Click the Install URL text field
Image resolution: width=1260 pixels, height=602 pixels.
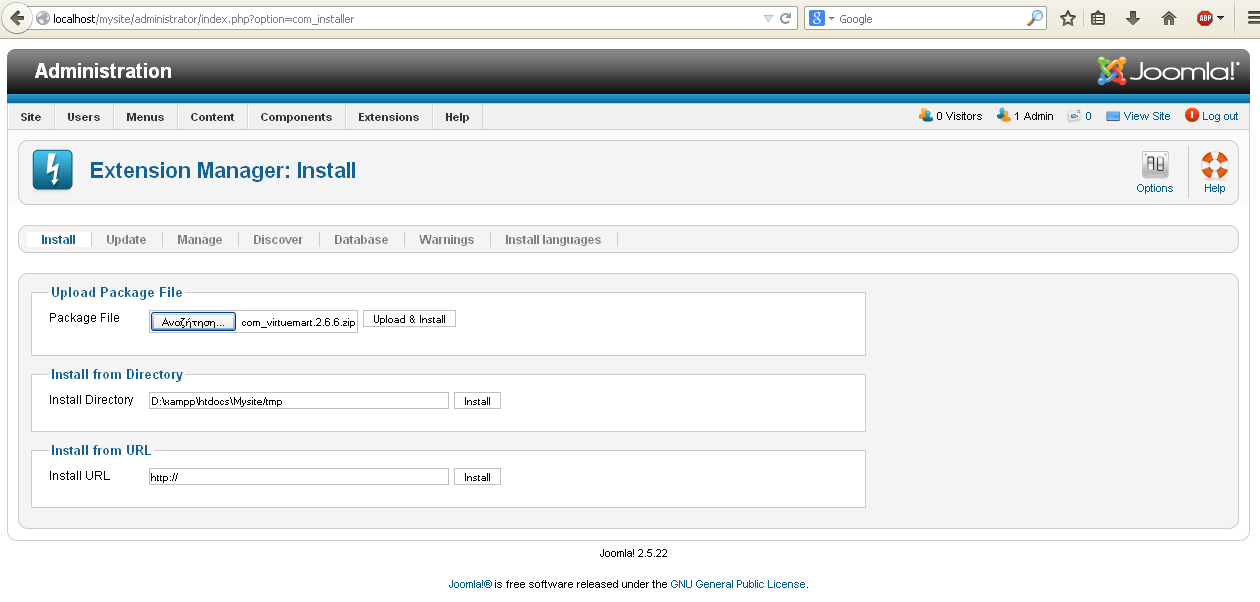(299, 477)
